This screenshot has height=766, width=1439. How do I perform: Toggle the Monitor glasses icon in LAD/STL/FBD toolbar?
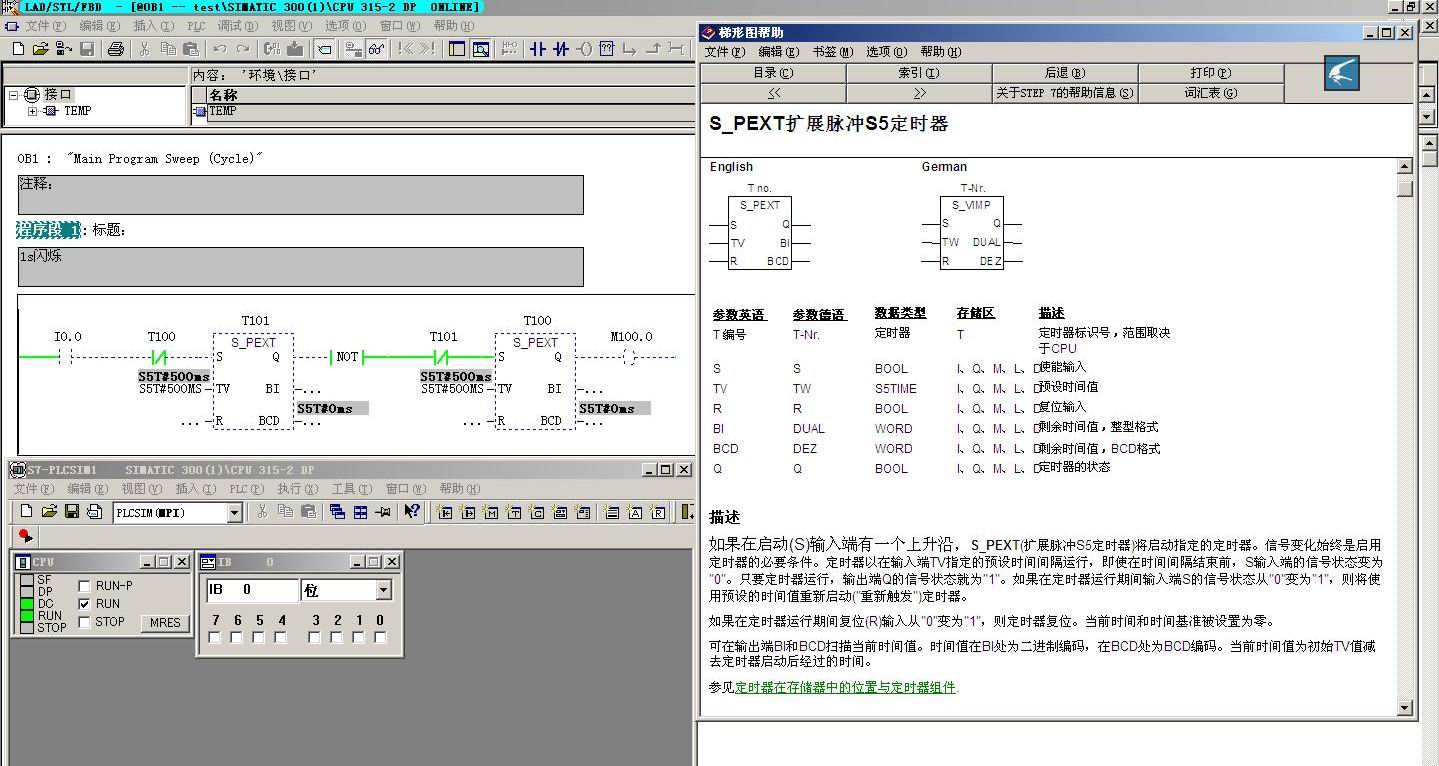(x=376, y=48)
